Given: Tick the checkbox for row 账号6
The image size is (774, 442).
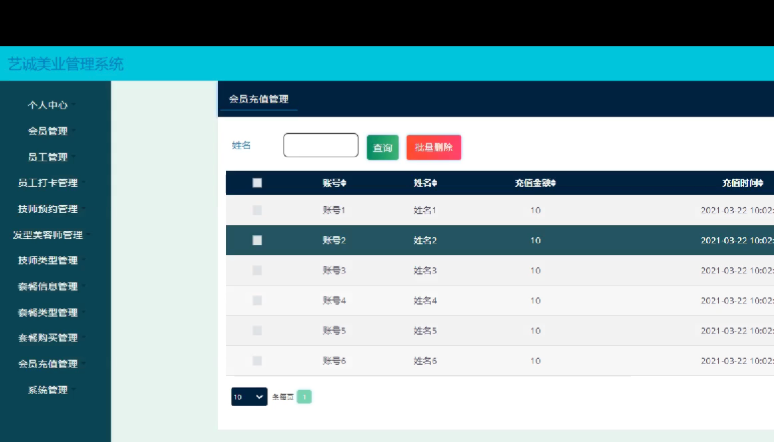Looking at the screenshot, I should [x=257, y=360].
